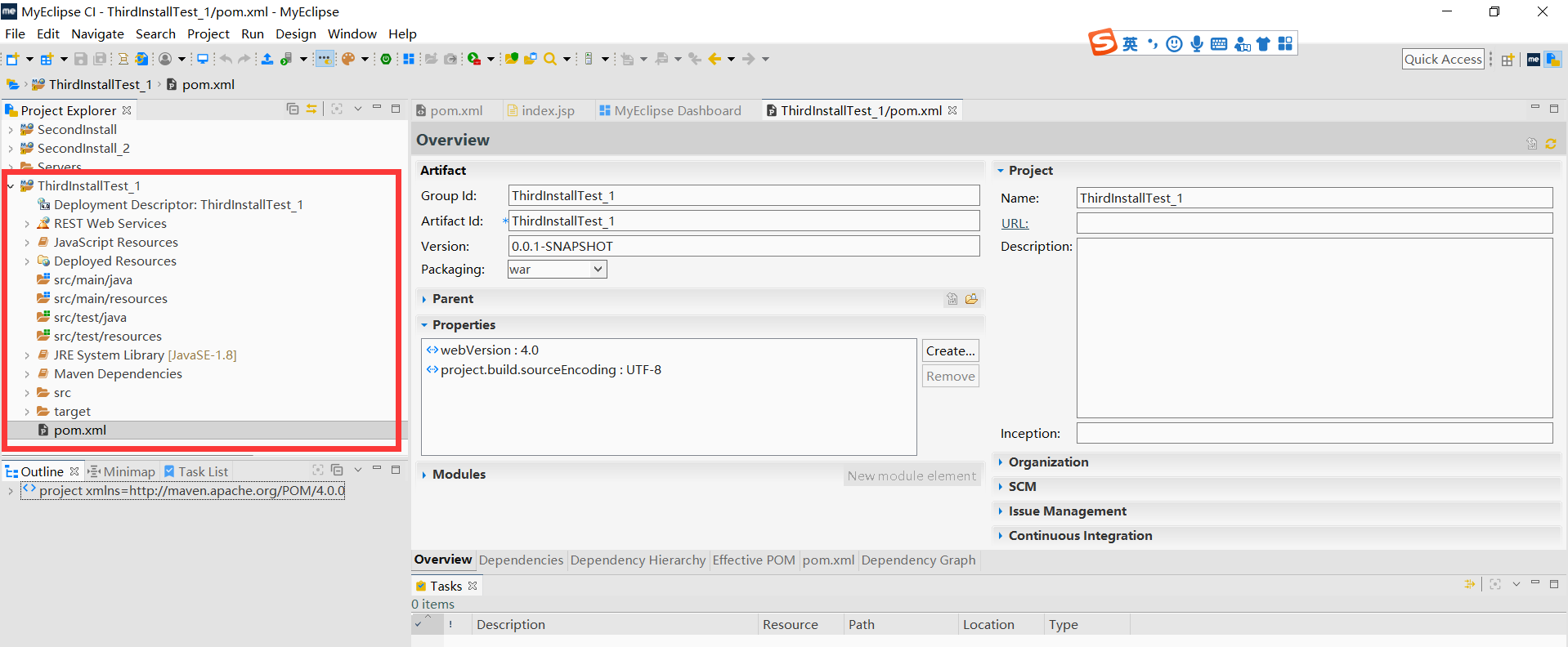Open the Sogou soft keyboard icon
Image resolution: width=1568 pixels, height=647 pixels.
[1219, 43]
